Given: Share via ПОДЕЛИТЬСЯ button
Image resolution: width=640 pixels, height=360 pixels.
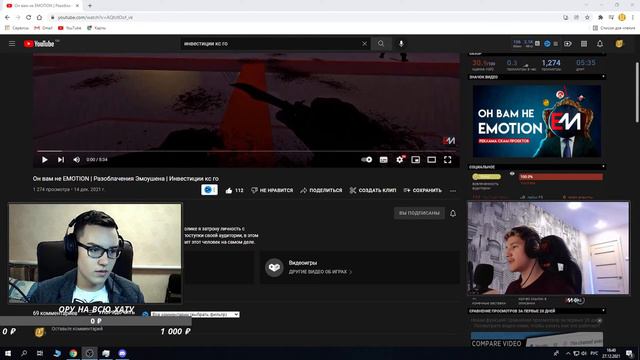Looking at the screenshot, I should click(x=321, y=191).
